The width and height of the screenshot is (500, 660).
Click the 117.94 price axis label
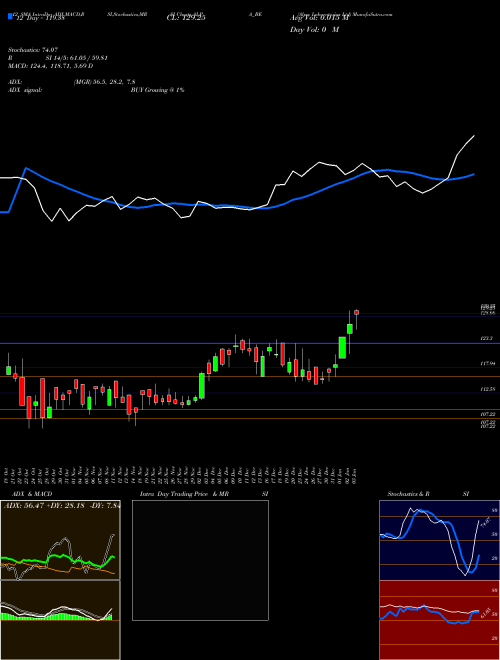click(488, 363)
